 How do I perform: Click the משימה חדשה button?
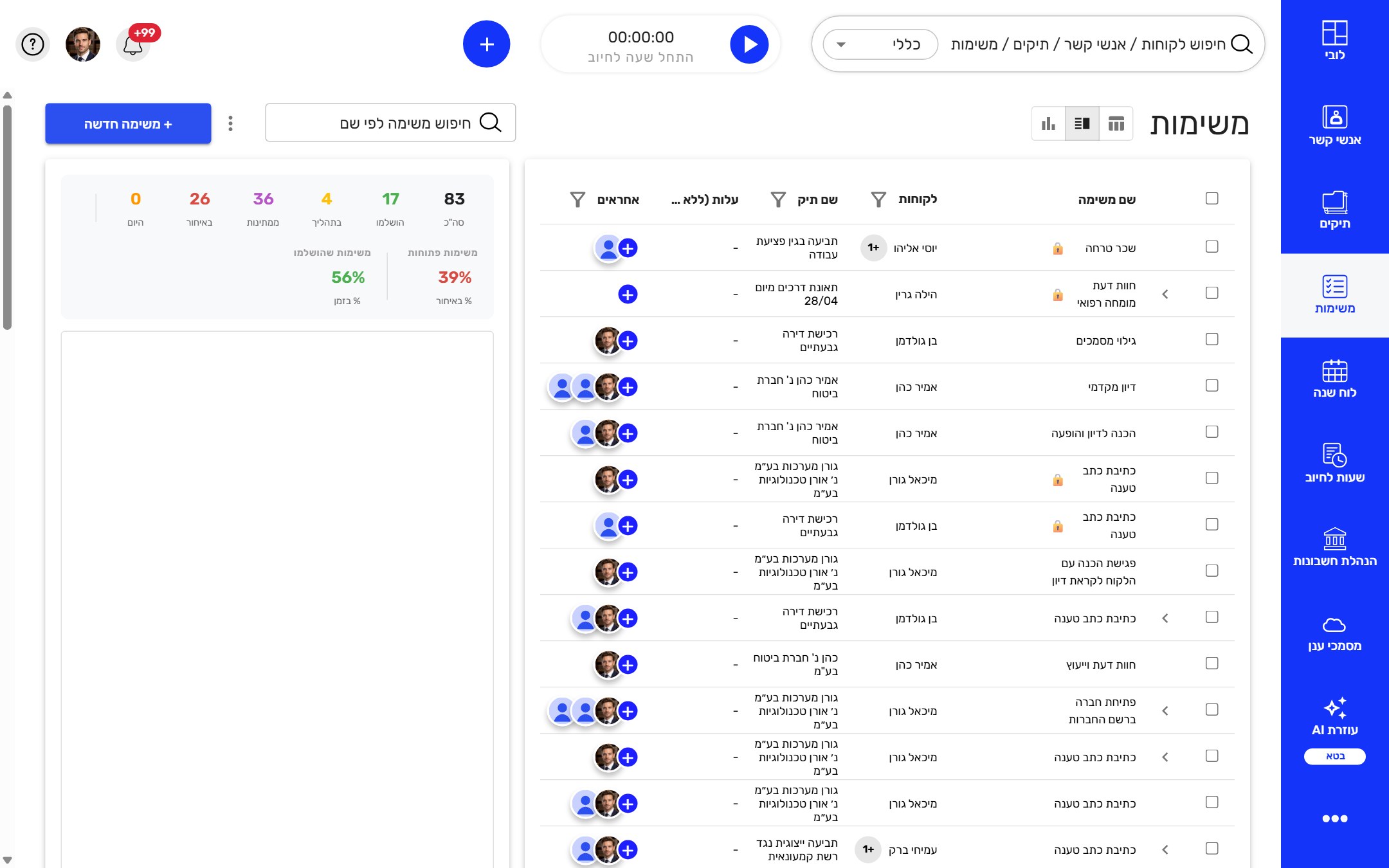[128, 123]
